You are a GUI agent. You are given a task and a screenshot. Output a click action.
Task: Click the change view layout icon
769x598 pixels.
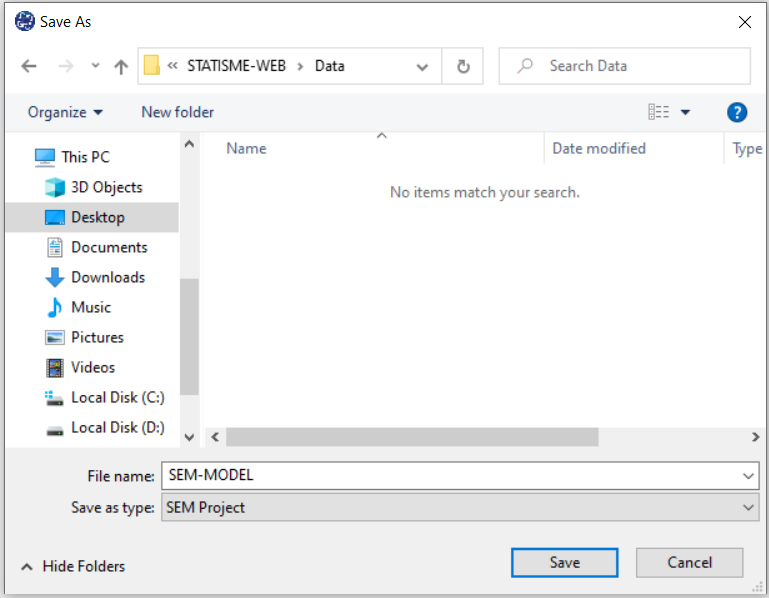tap(659, 112)
